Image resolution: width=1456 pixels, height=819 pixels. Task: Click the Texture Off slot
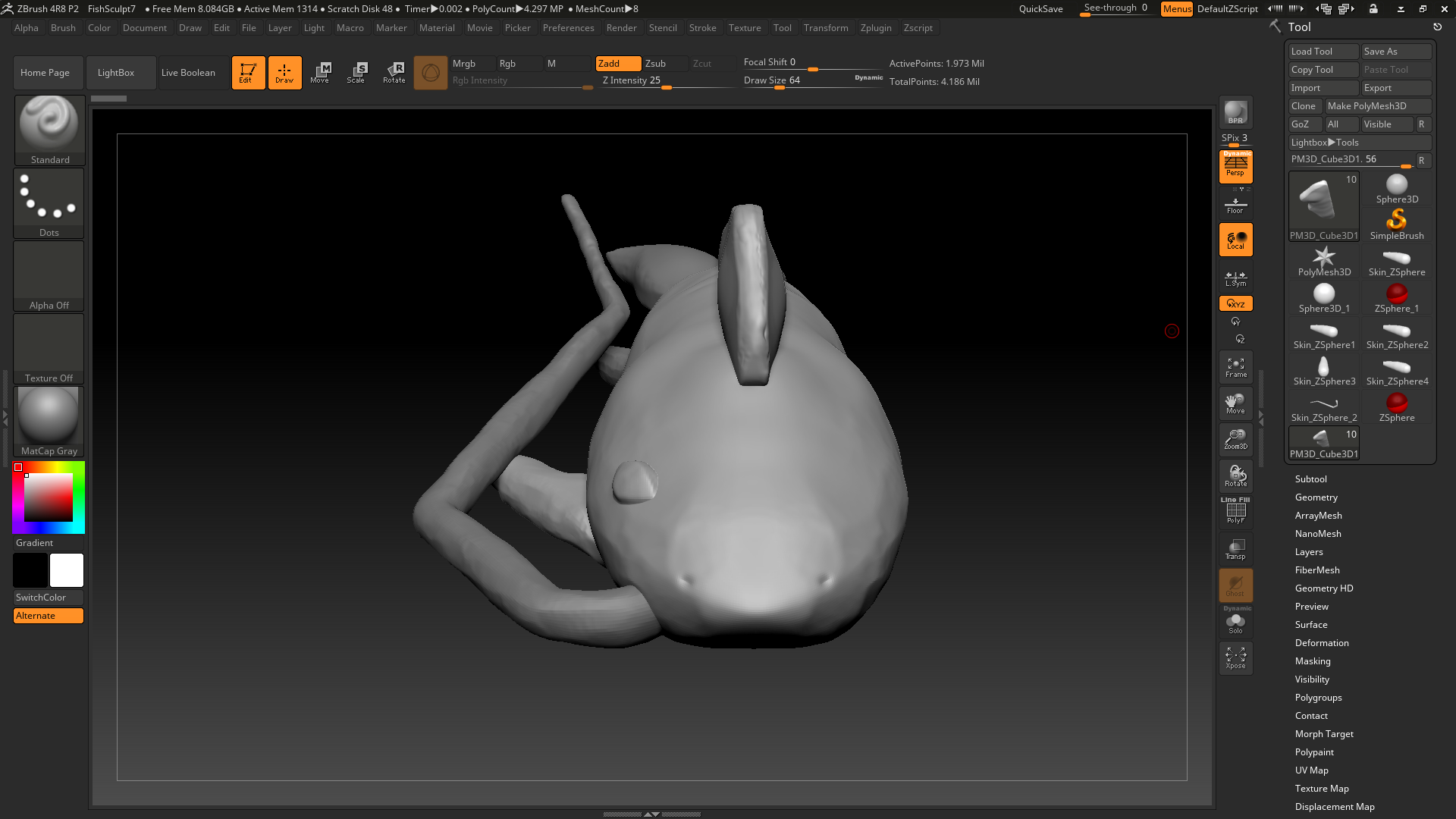tap(49, 348)
